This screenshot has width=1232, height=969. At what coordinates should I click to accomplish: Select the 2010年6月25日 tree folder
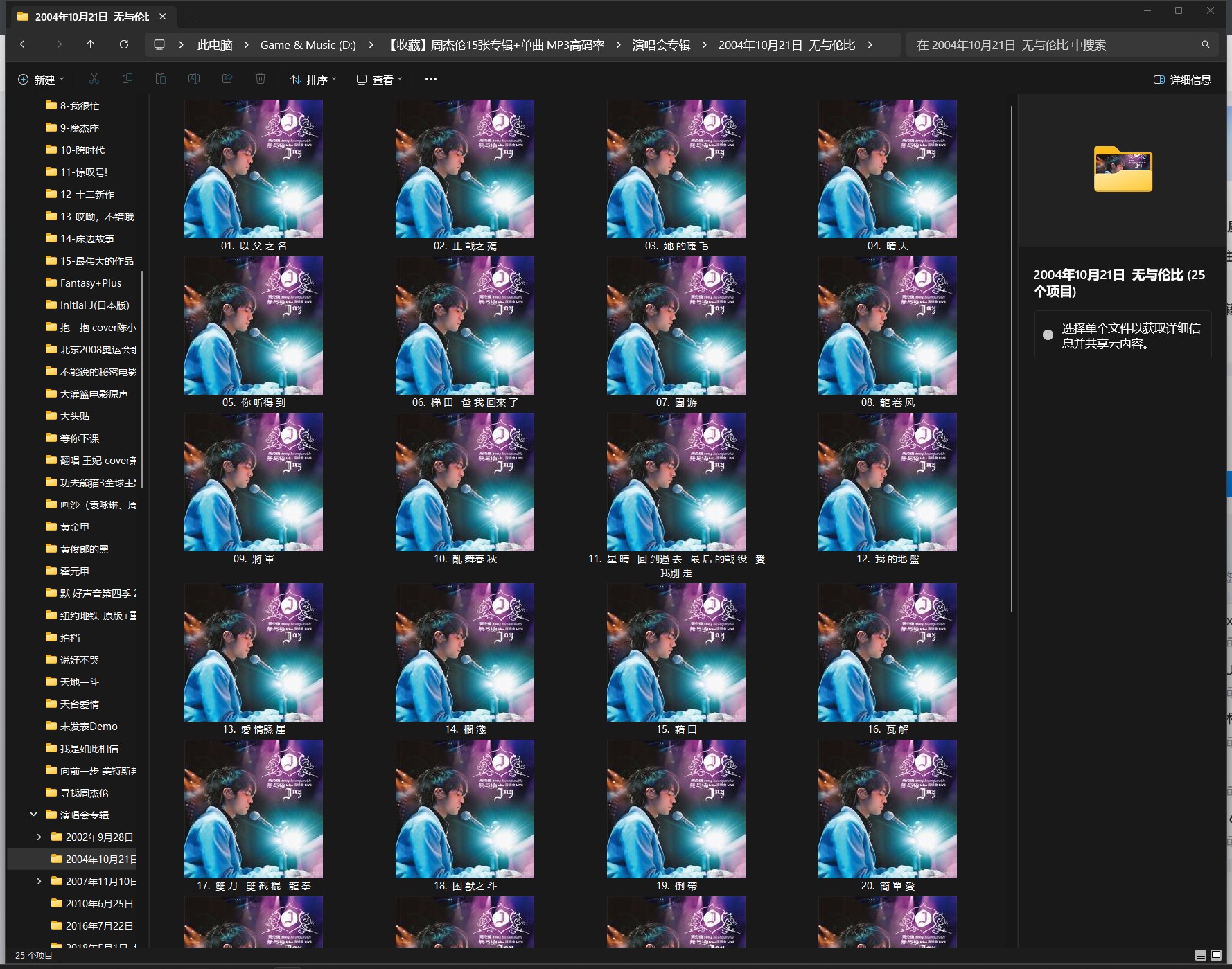pyautogui.click(x=93, y=904)
